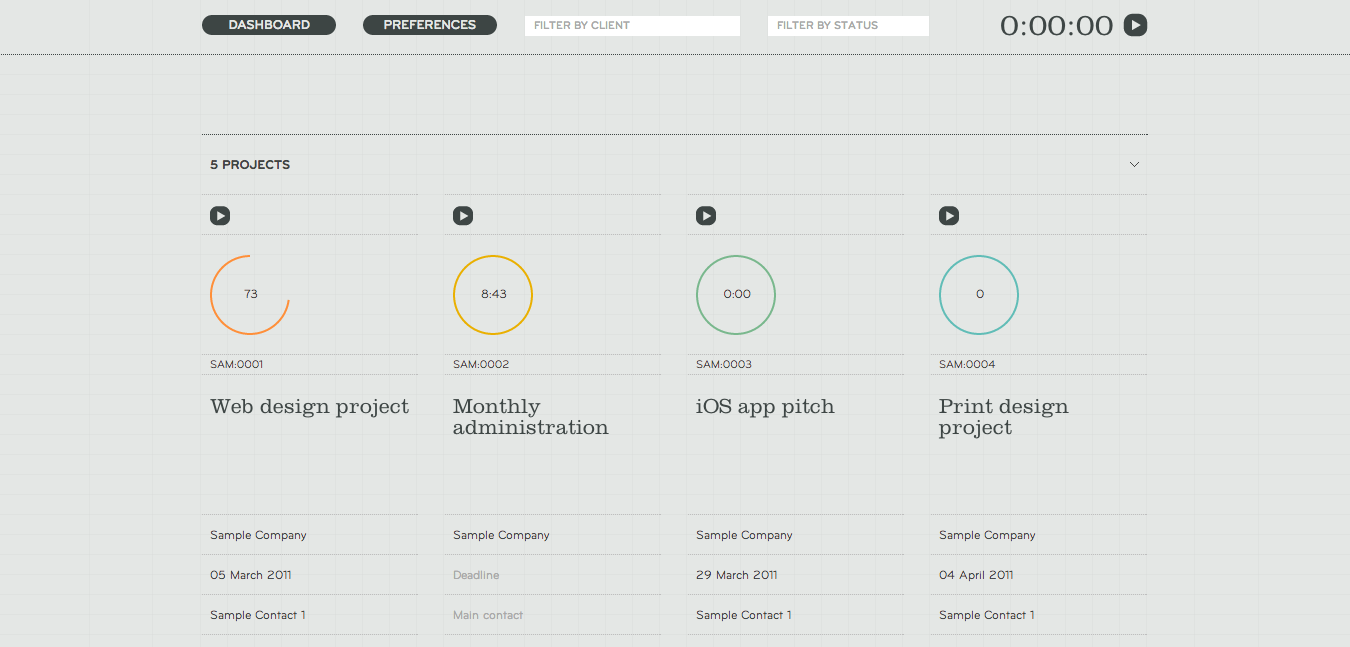This screenshot has height=647, width=1350.
Task: Open the Filter by Client field
Action: pos(632,25)
